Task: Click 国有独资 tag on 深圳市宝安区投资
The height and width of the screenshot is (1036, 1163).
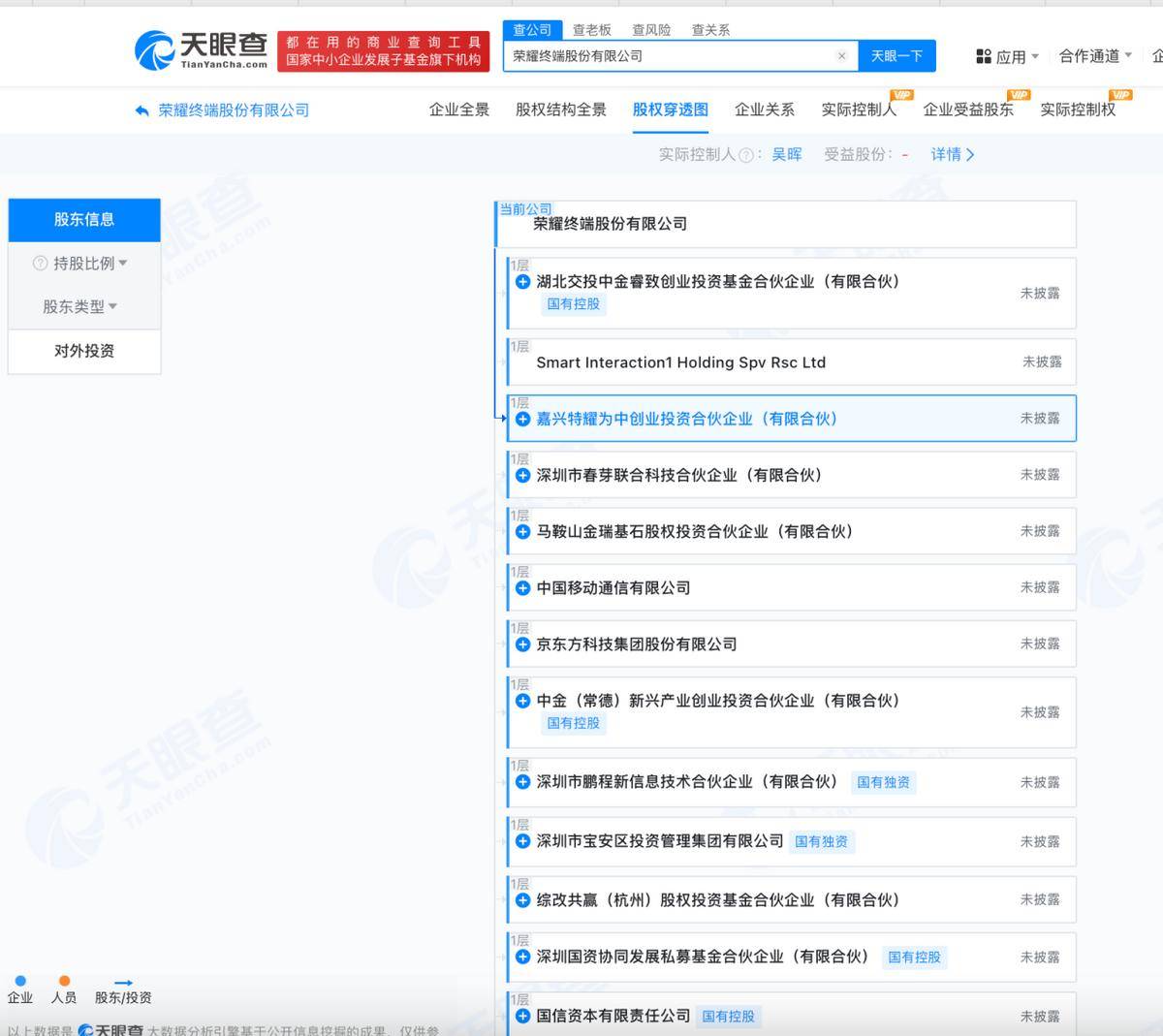Action: click(x=822, y=841)
